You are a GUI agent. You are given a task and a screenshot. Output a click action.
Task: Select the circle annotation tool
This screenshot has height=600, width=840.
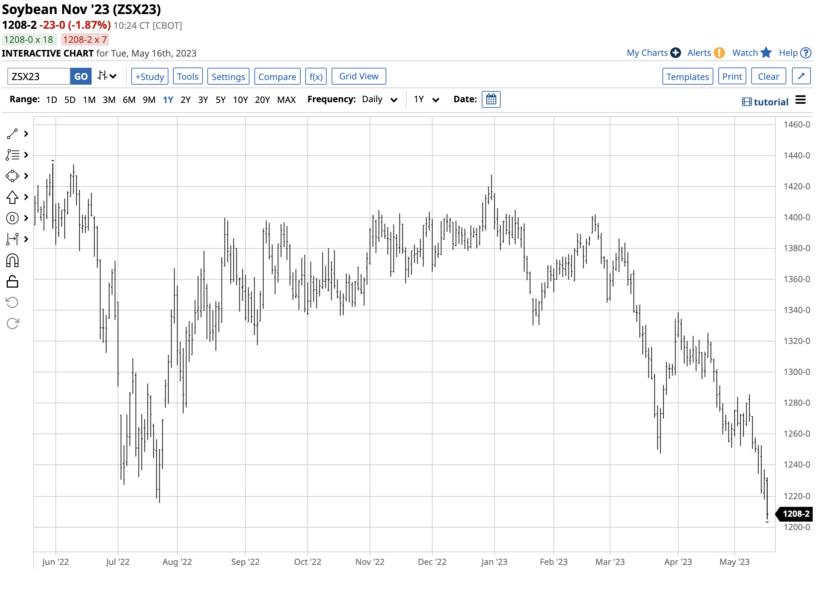12,218
